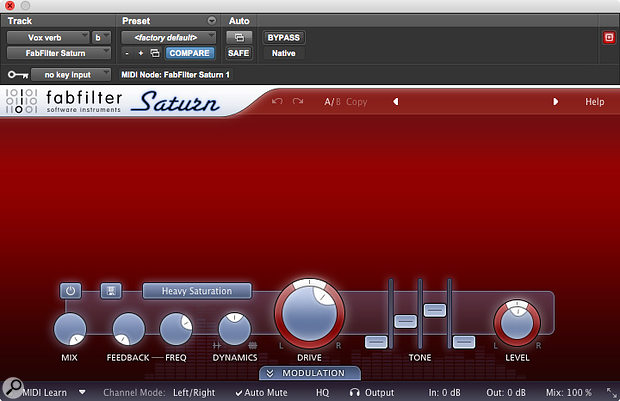Click MIDI Learn in bottom bar
620x401 pixels.
click(45, 393)
